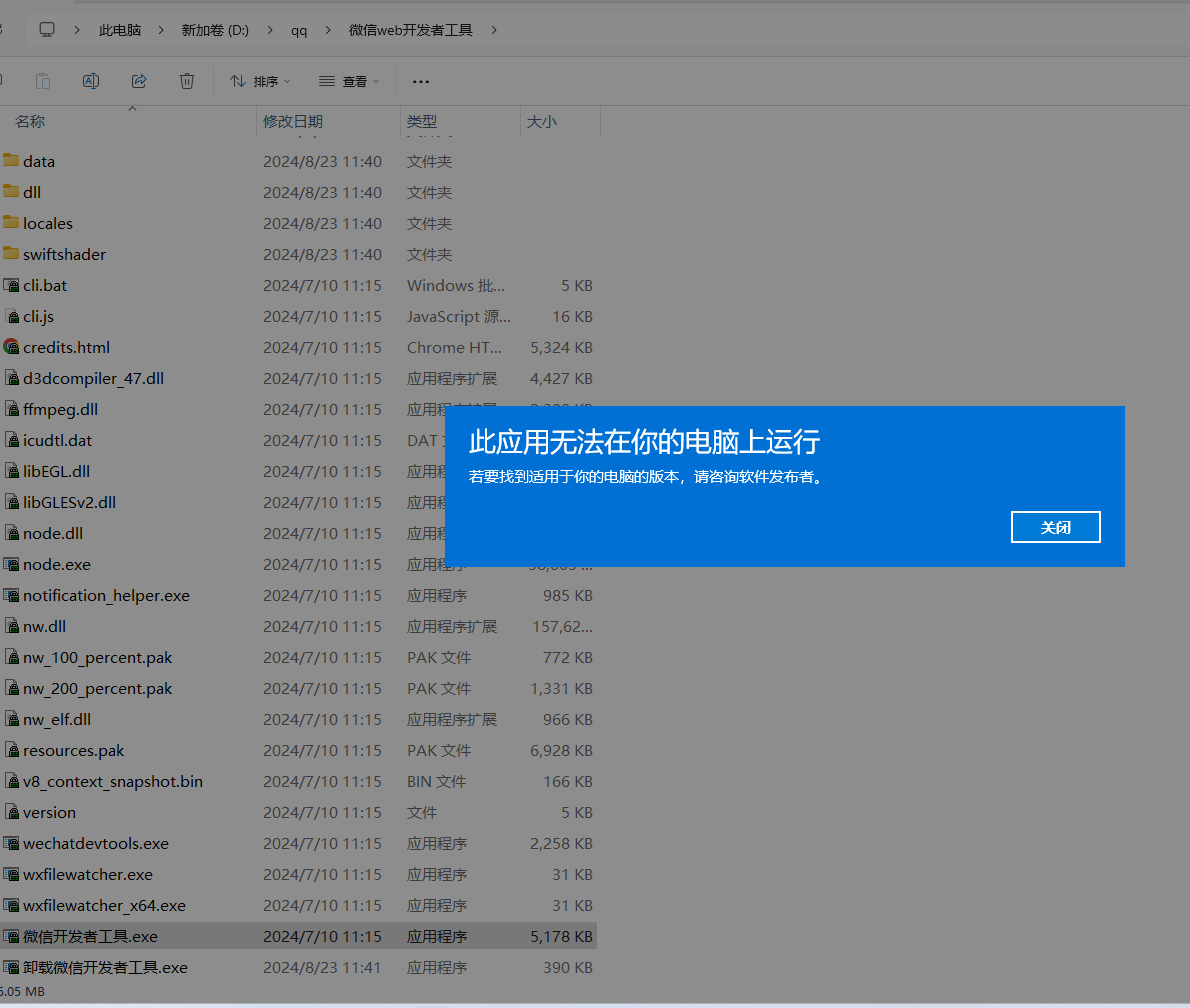Select nw_200_percent.pak file name
This screenshot has height=1008, width=1190.
97,688
